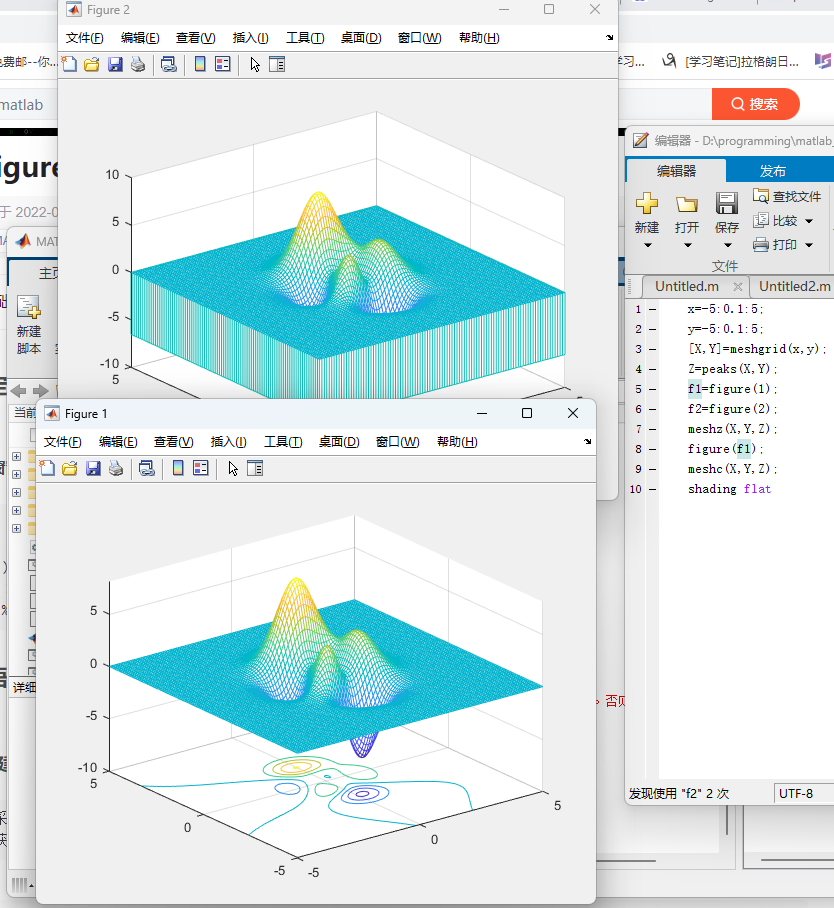Open 桌面(D) menu in Figure 2
This screenshot has width=834, height=908.
[361, 38]
